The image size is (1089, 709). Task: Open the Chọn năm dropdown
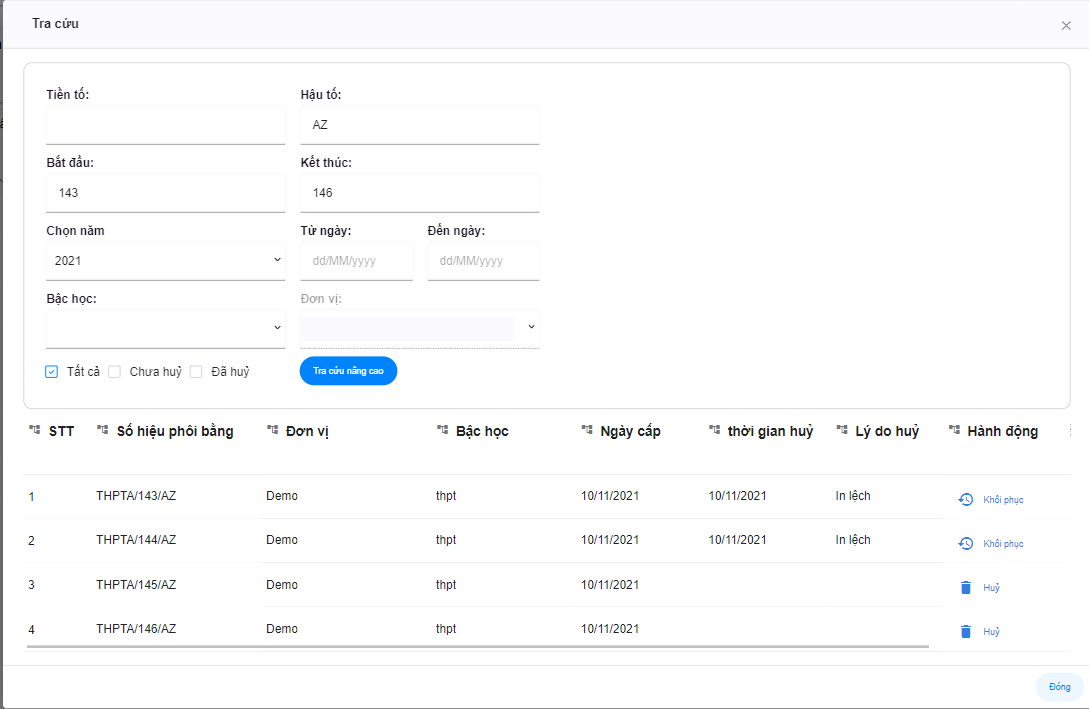click(x=165, y=261)
